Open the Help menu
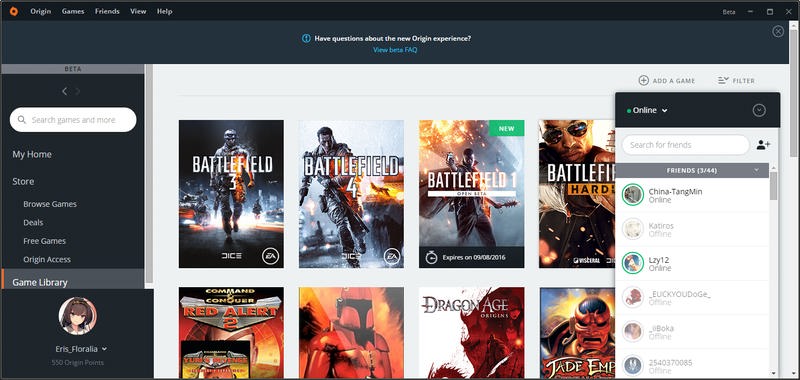Screen dimensions: 800x380 coord(165,11)
